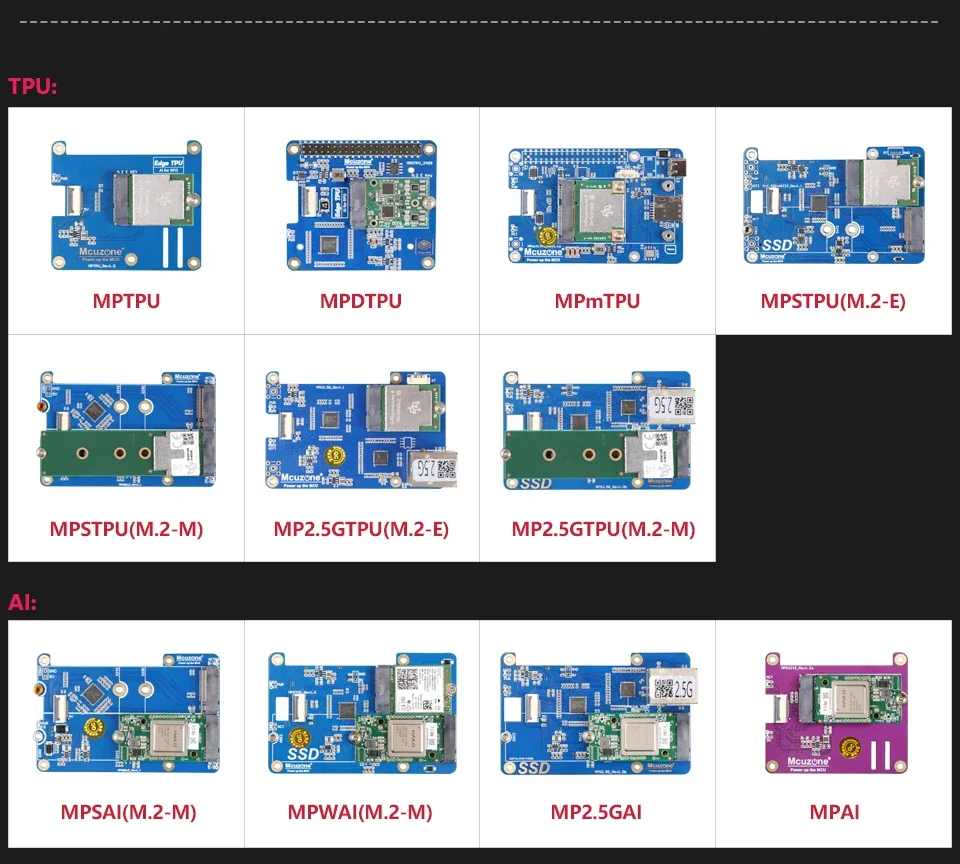The height and width of the screenshot is (864, 960).
Task: Choose the MPSTPU(M.2-E) board image
Action: point(833,206)
